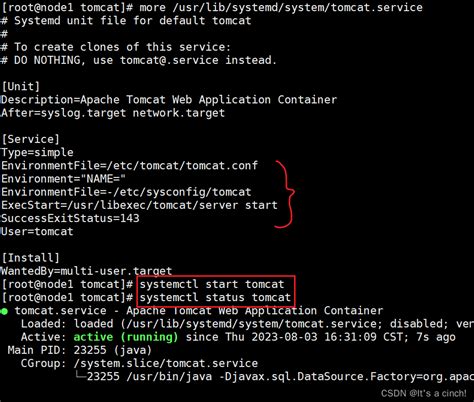
Task: Click the CGroup system.slice path
Action: [x=166, y=363]
